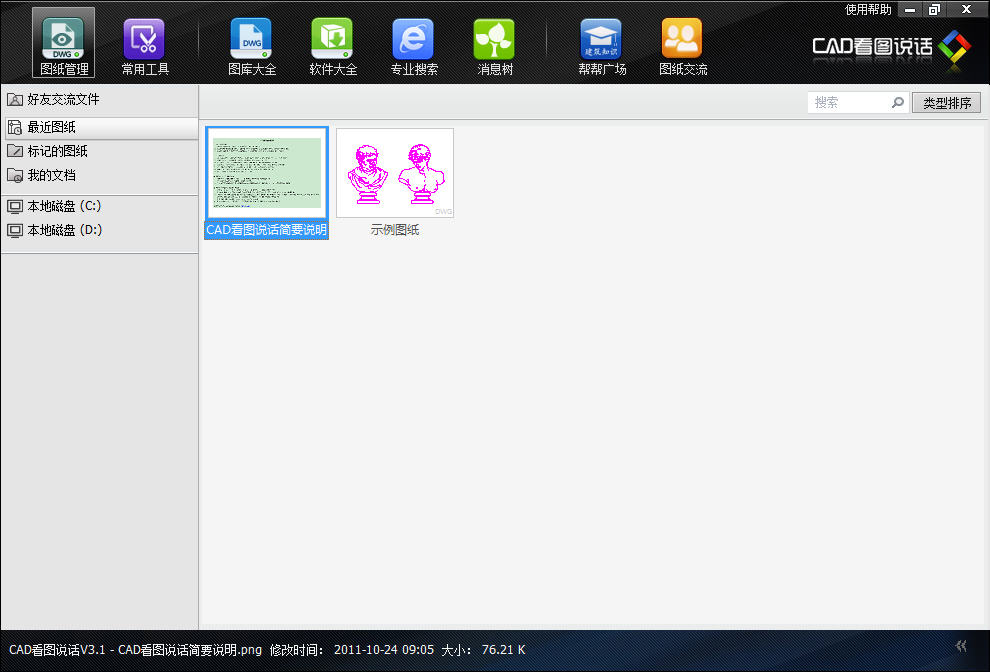Open the 图纸交流 drawing exchange

coord(683,47)
